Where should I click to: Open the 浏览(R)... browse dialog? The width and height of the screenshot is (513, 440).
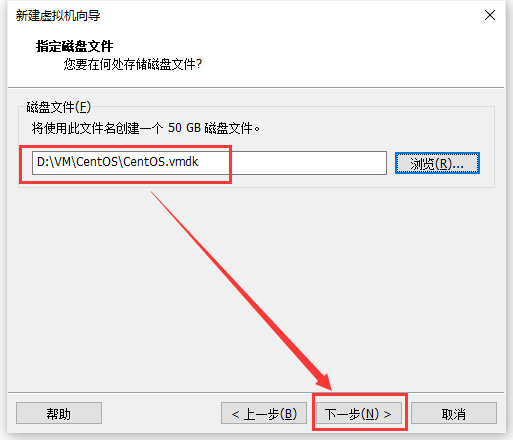(x=437, y=163)
